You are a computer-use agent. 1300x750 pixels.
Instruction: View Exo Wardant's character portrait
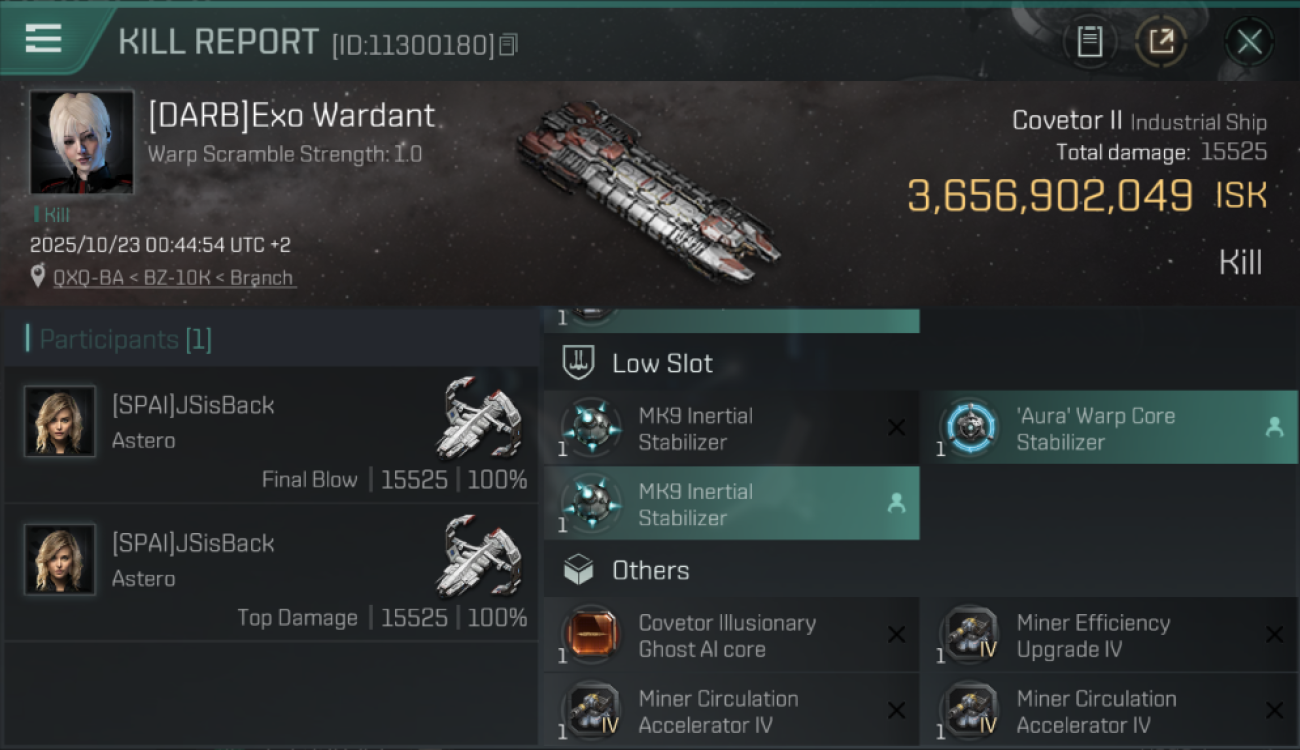pyautogui.click(x=81, y=142)
